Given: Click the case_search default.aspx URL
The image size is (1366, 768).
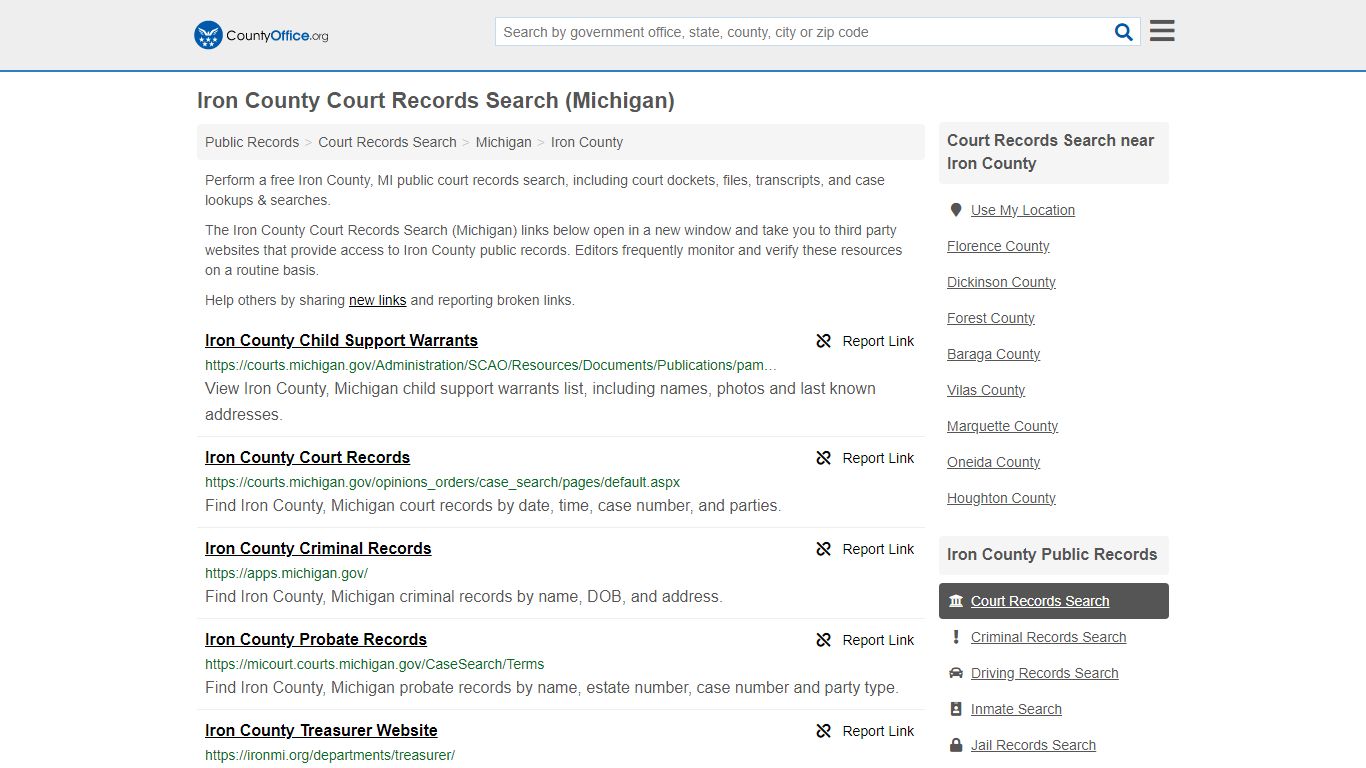Looking at the screenshot, I should [x=442, y=482].
